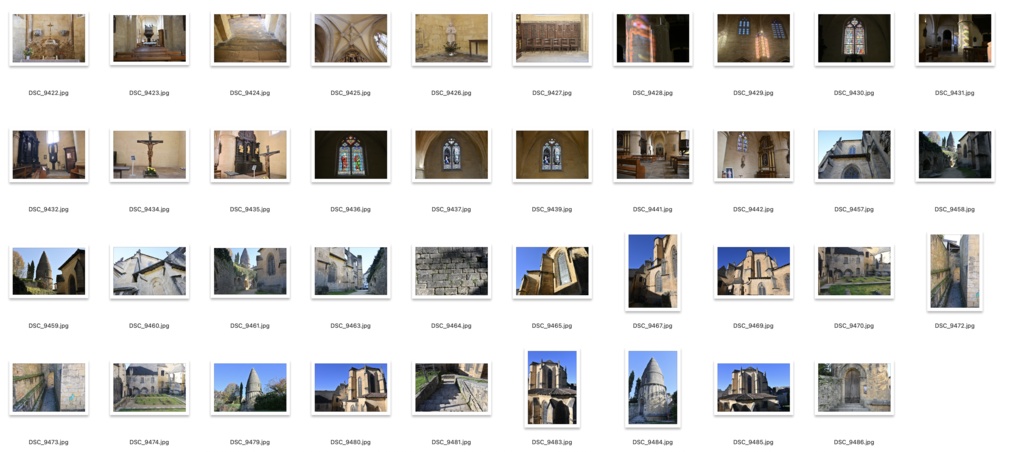Select the DSC_9470.jpg thumbnail
The width and height of the screenshot is (1024, 452).
(x=854, y=271)
